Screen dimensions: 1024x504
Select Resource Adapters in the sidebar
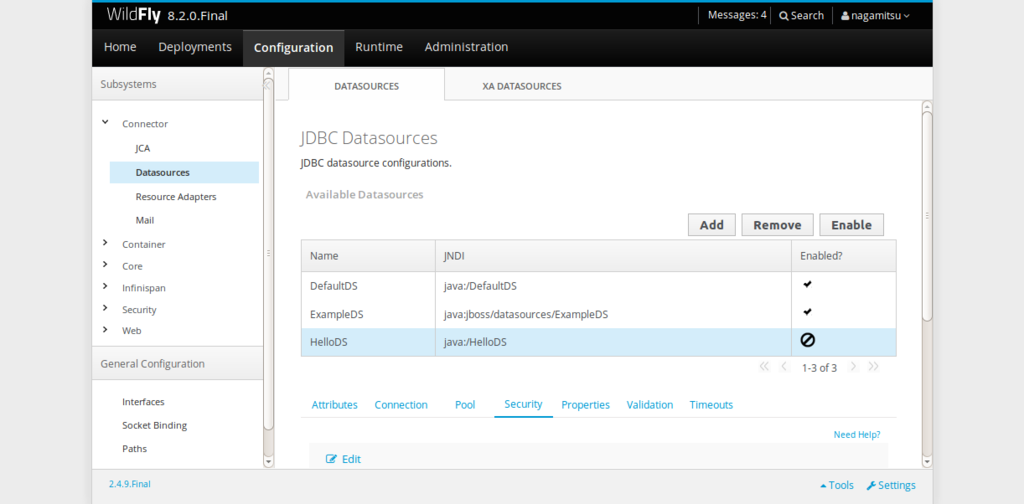coord(176,197)
